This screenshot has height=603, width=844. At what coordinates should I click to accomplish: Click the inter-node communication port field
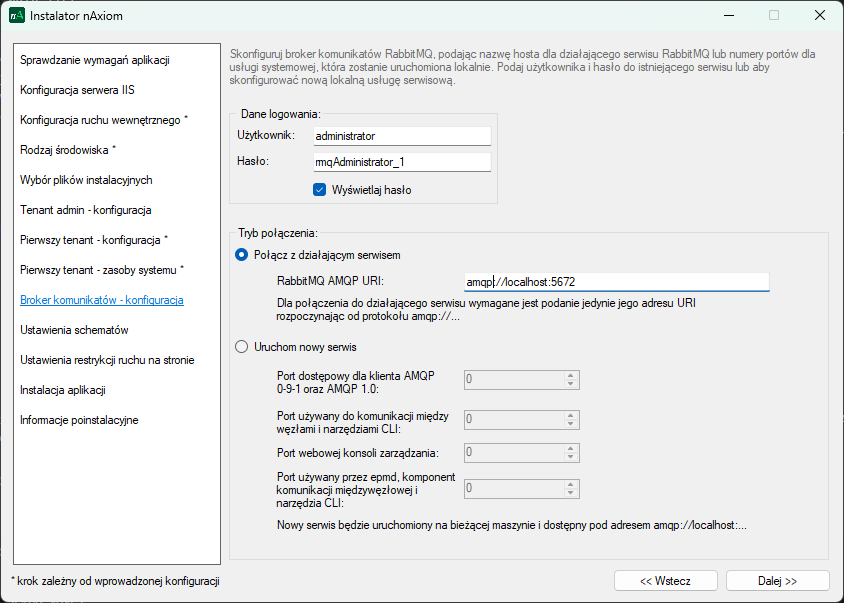tap(514, 420)
